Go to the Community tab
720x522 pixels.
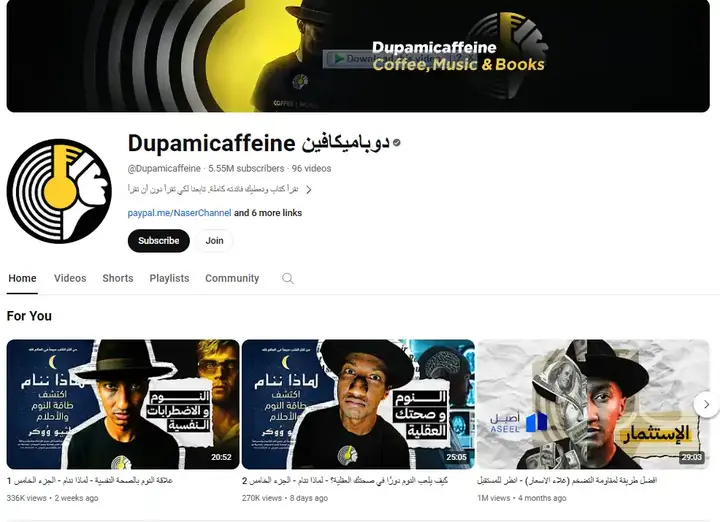(232, 279)
